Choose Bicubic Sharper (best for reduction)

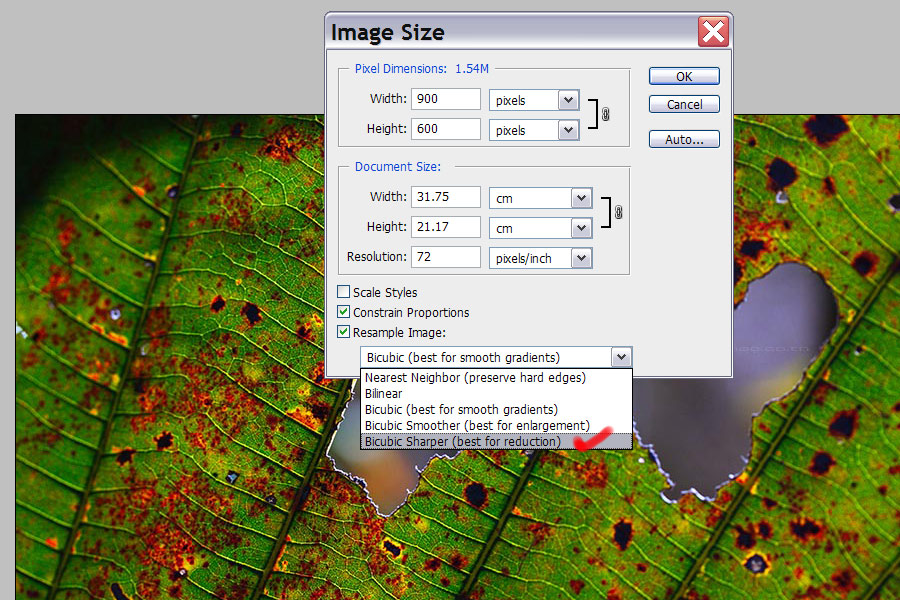pyautogui.click(x=462, y=441)
